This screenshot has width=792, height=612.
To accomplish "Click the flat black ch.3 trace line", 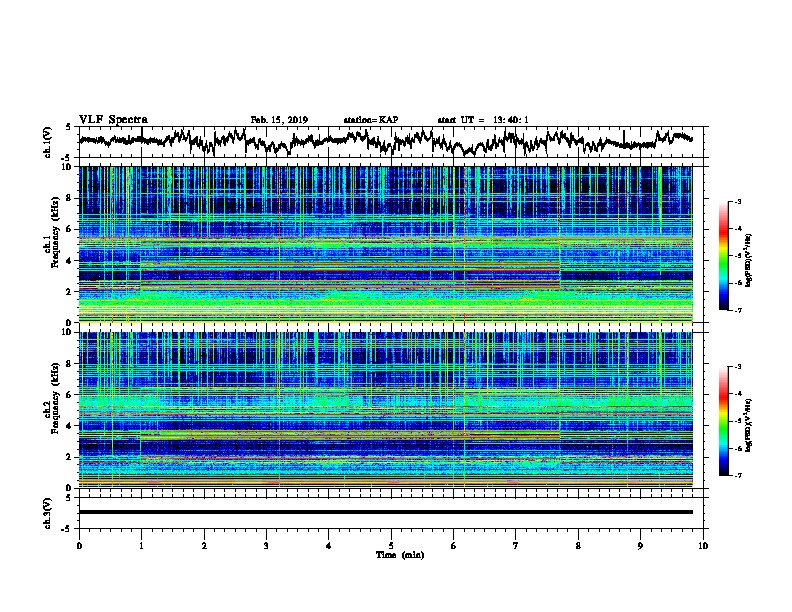I will [x=385, y=512].
